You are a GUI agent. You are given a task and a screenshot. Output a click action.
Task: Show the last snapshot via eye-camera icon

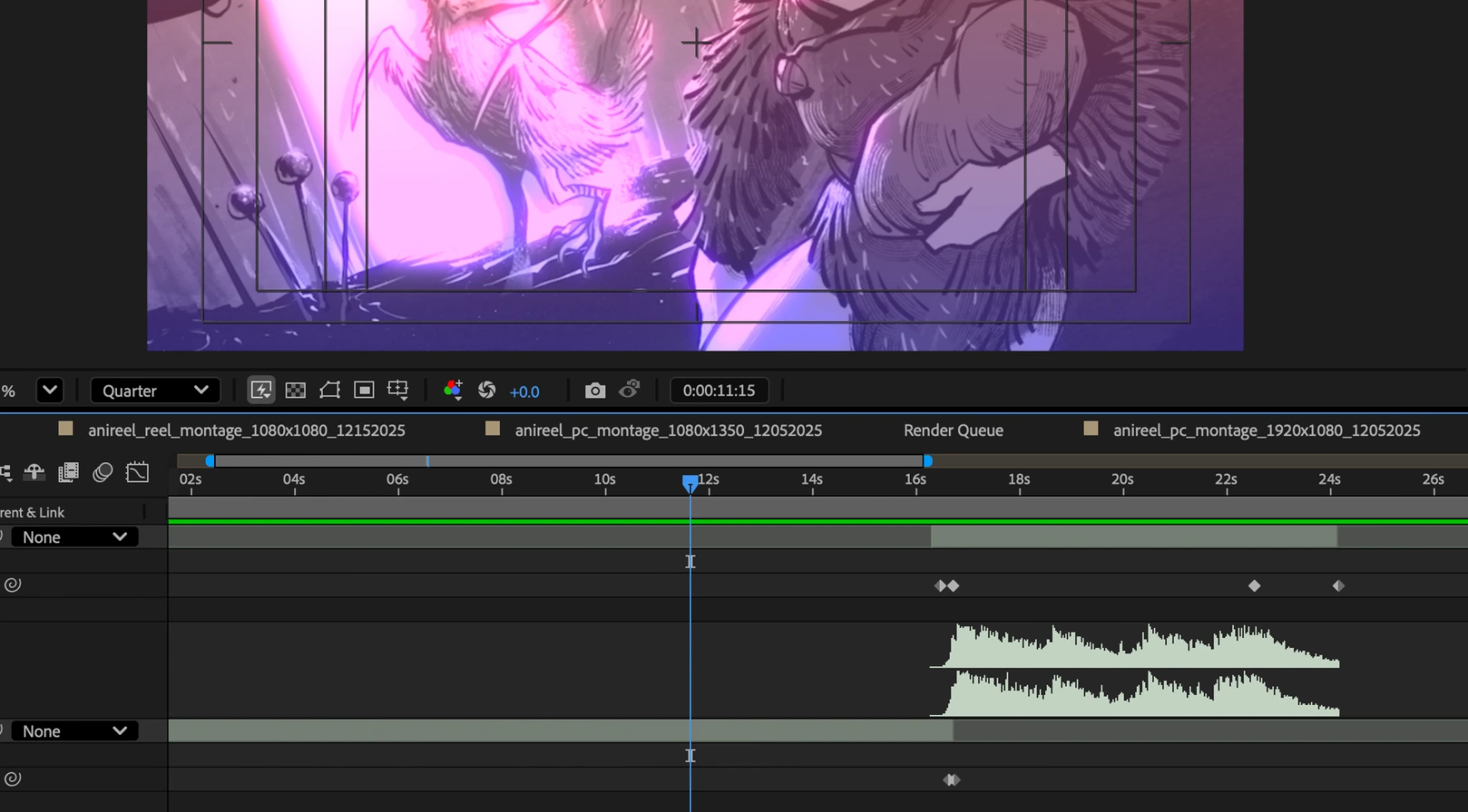[x=629, y=390]
